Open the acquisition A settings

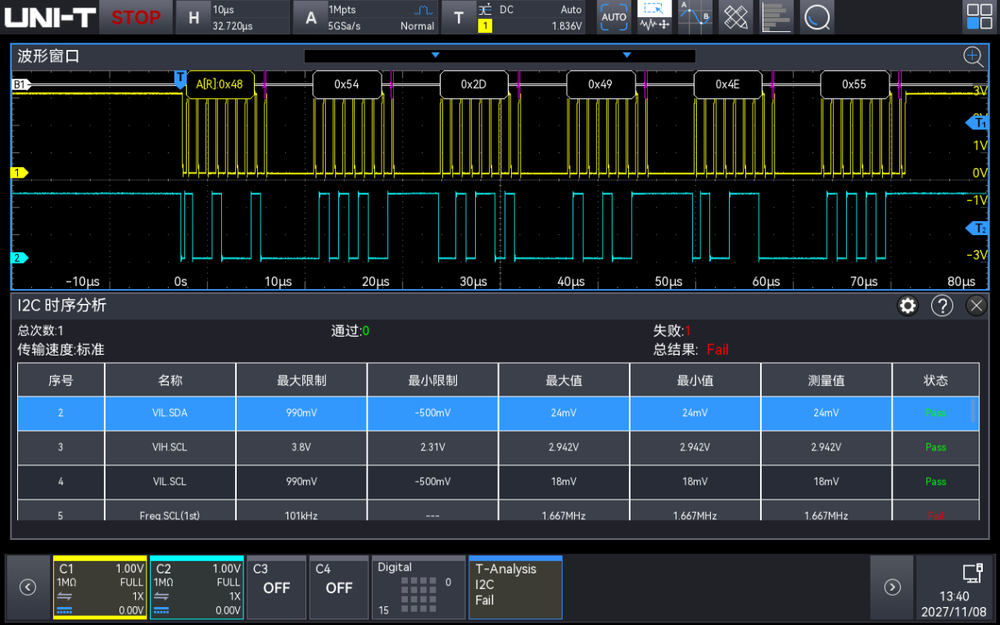[365, 17]
